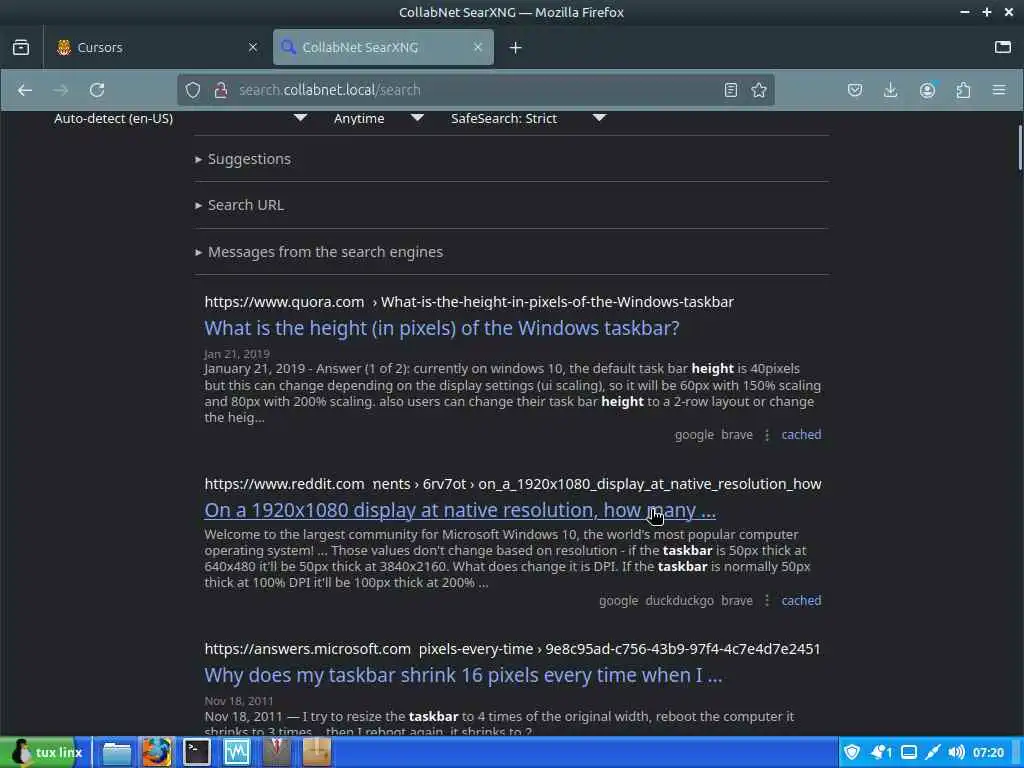
Task: Click the volume speaker tray icon
Action: point(956,752)
